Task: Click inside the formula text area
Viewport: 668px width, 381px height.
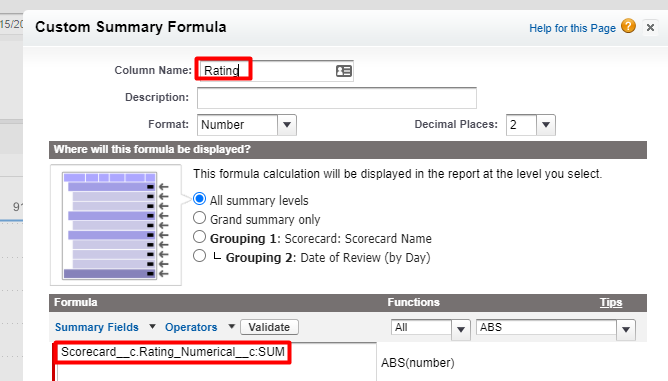Action: click(x=216, y=361)
